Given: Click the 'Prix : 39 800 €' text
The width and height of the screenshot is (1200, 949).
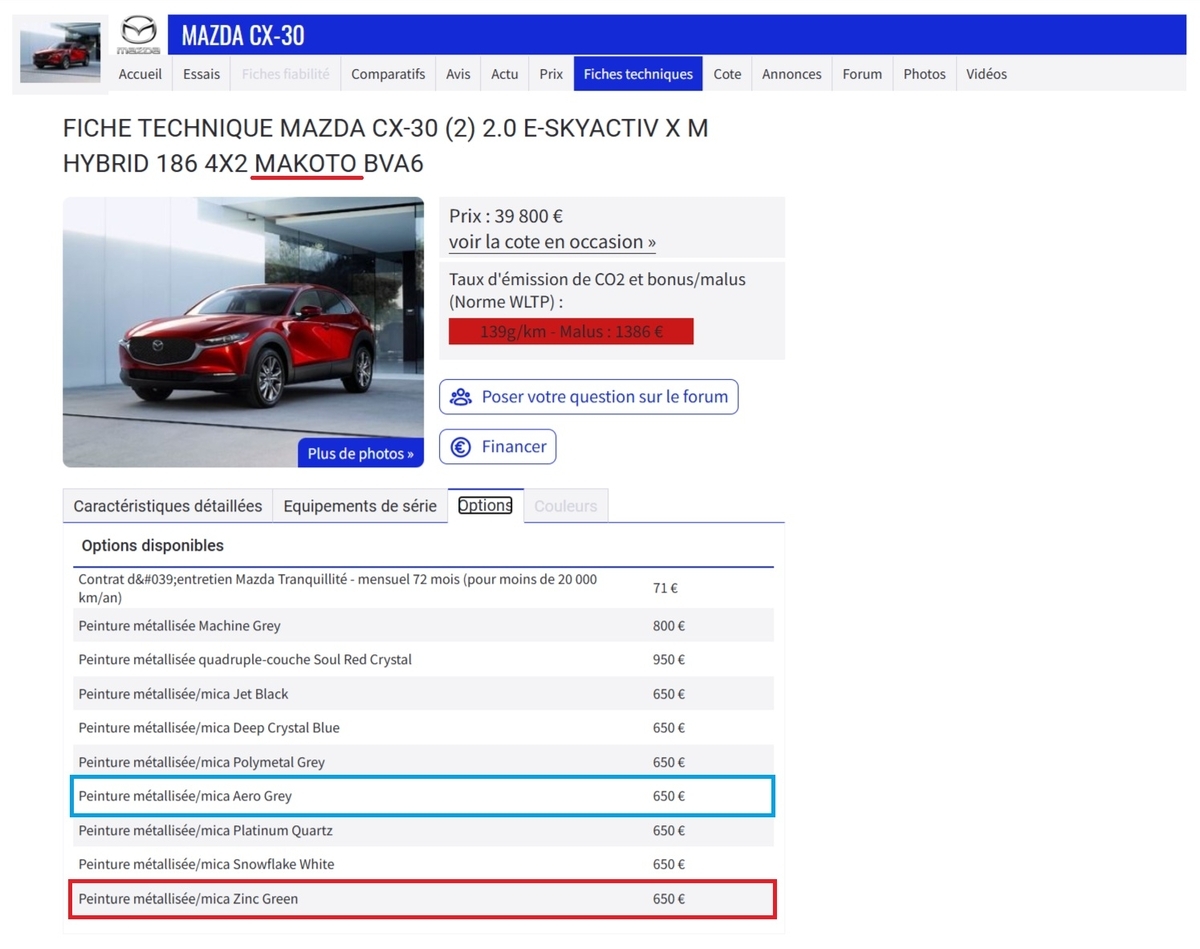Looking at the screenshot, I should coord(506,216).
